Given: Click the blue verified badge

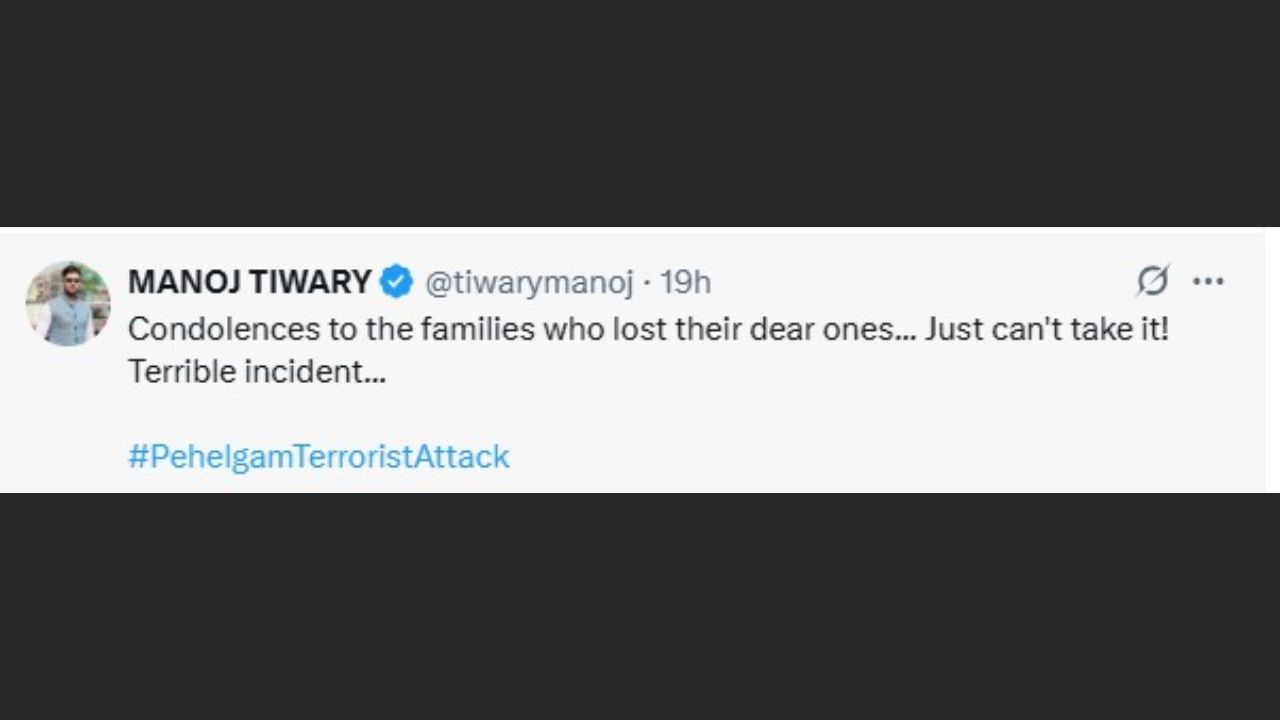Looking at the screenshot, I should pyautogui.click(x=397, y=282).
